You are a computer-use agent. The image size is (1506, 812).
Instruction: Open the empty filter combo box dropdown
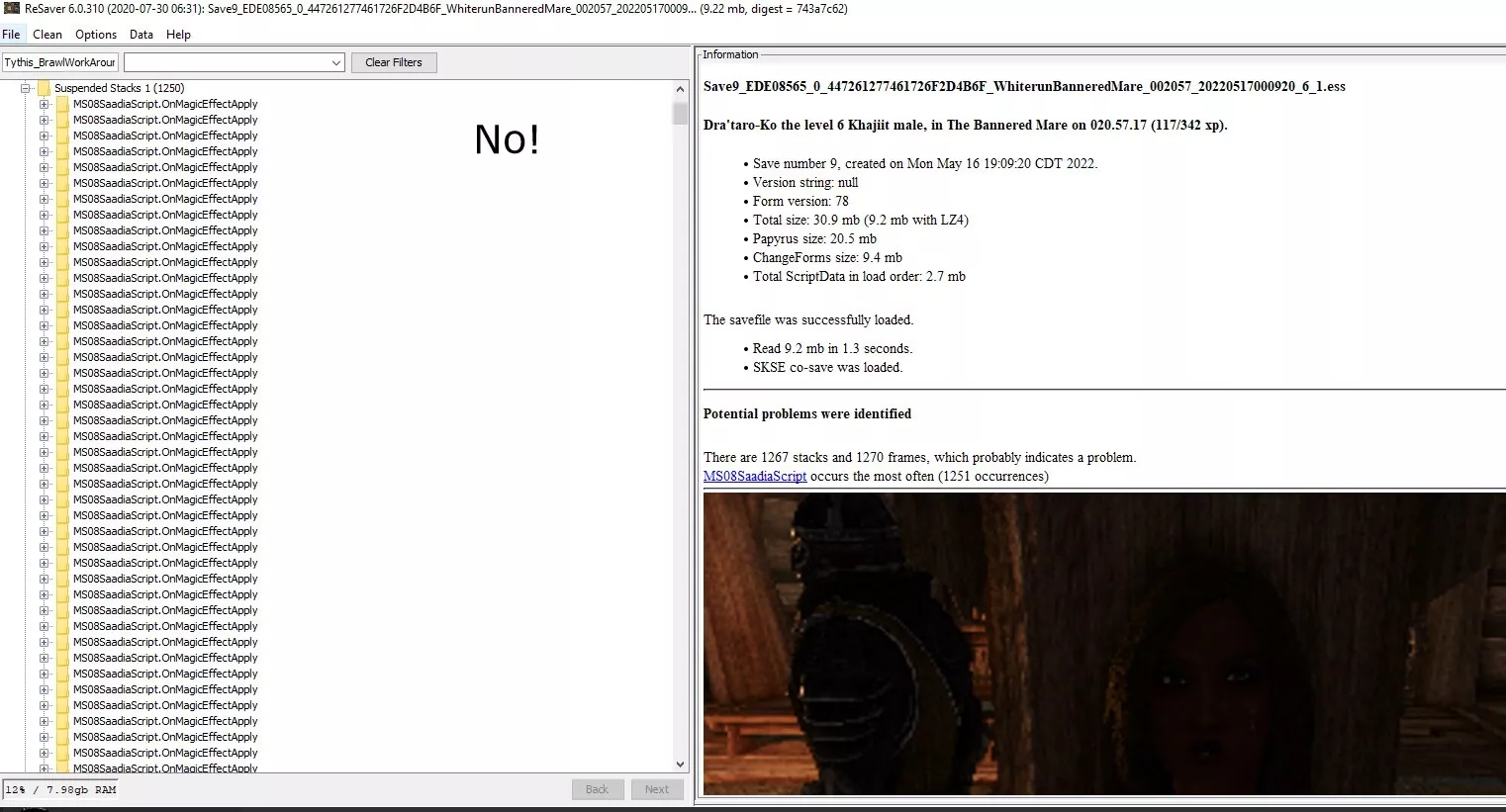pyautogui.click(x=335, y=62)
